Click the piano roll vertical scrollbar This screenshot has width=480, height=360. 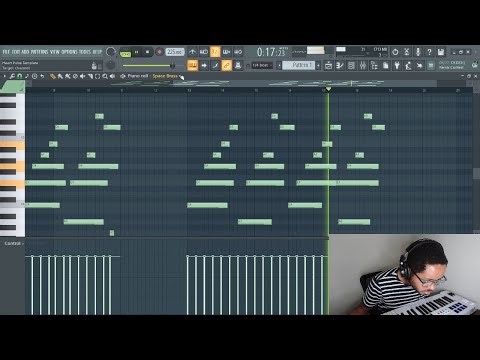tap(476, 173)
